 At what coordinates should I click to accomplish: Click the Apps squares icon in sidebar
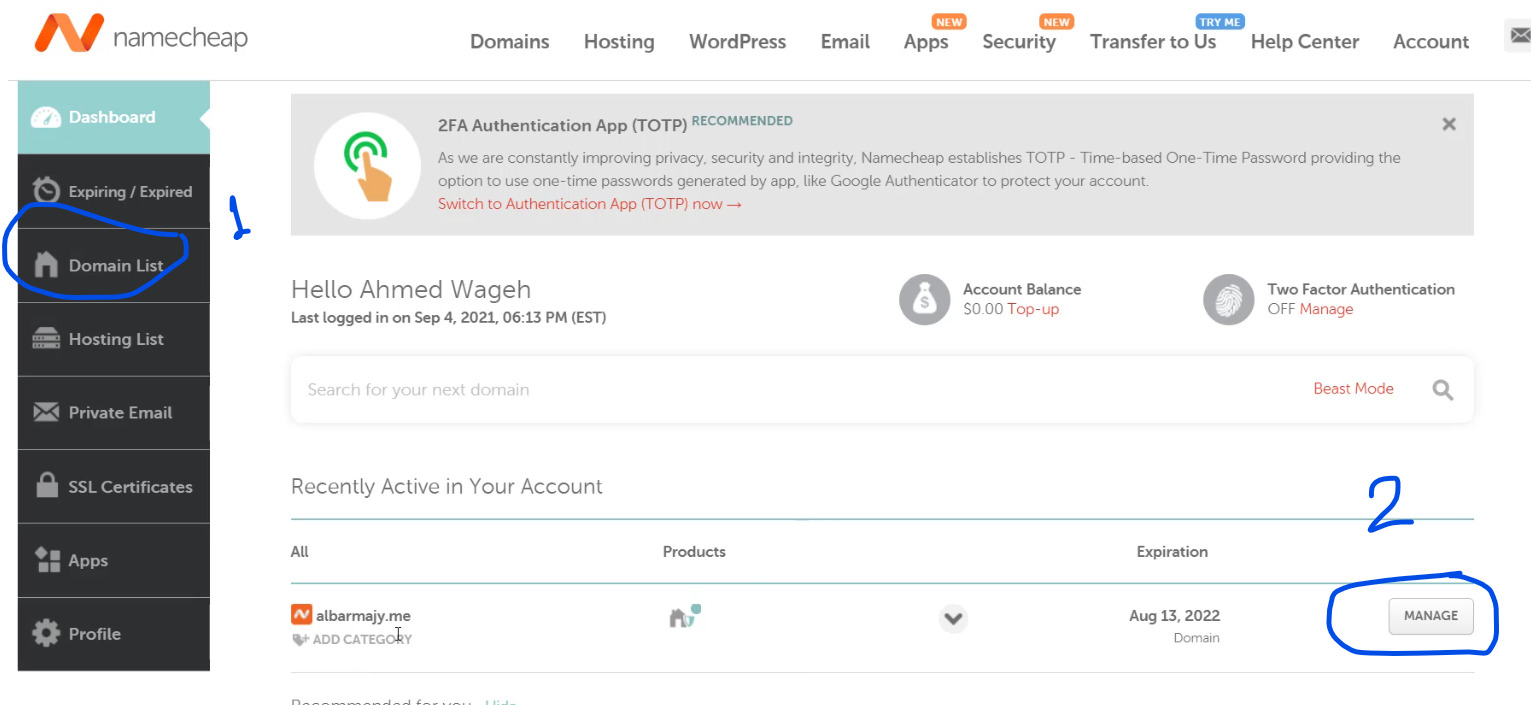click(x=47, y=560)
